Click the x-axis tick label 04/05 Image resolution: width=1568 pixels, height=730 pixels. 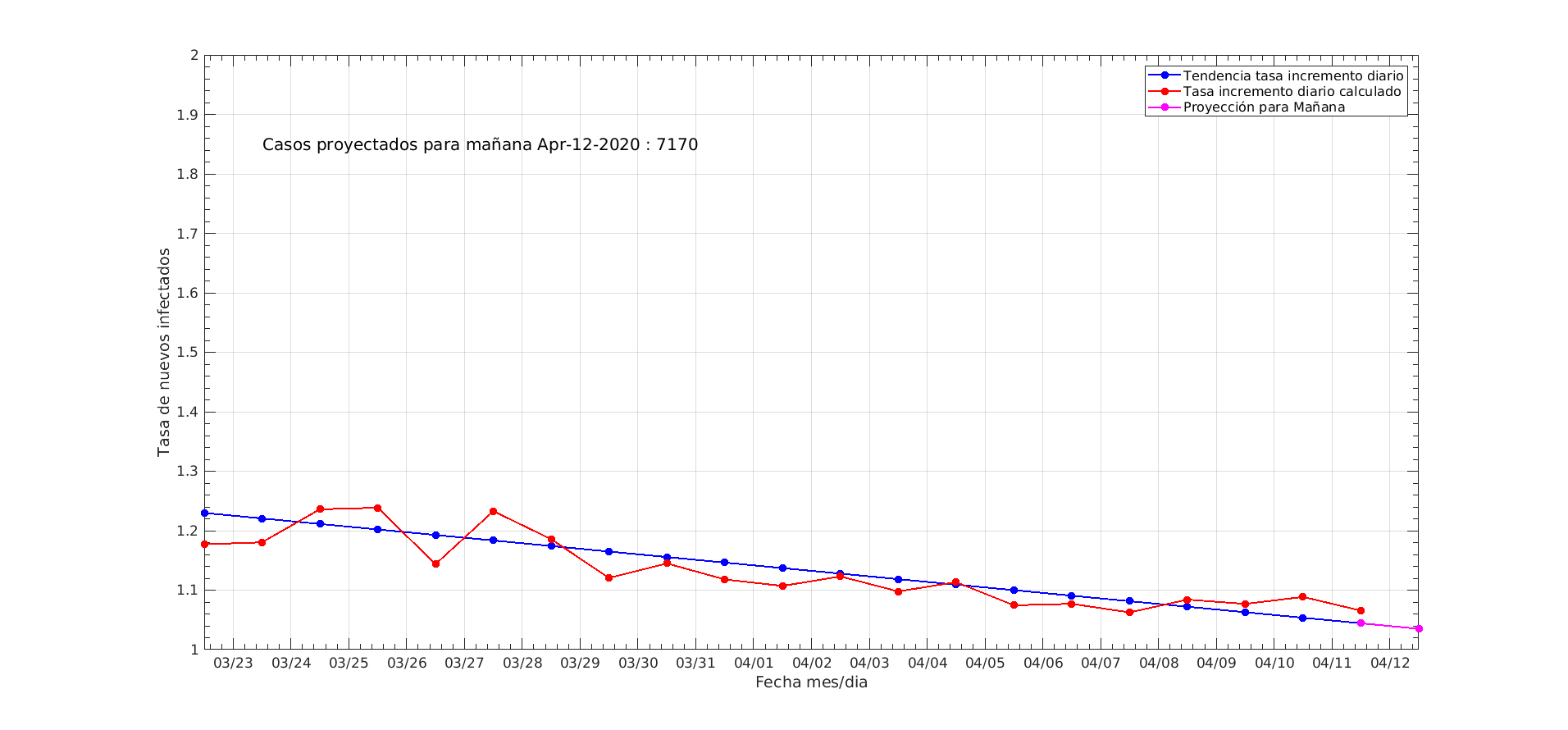click(x=985, y=663)
